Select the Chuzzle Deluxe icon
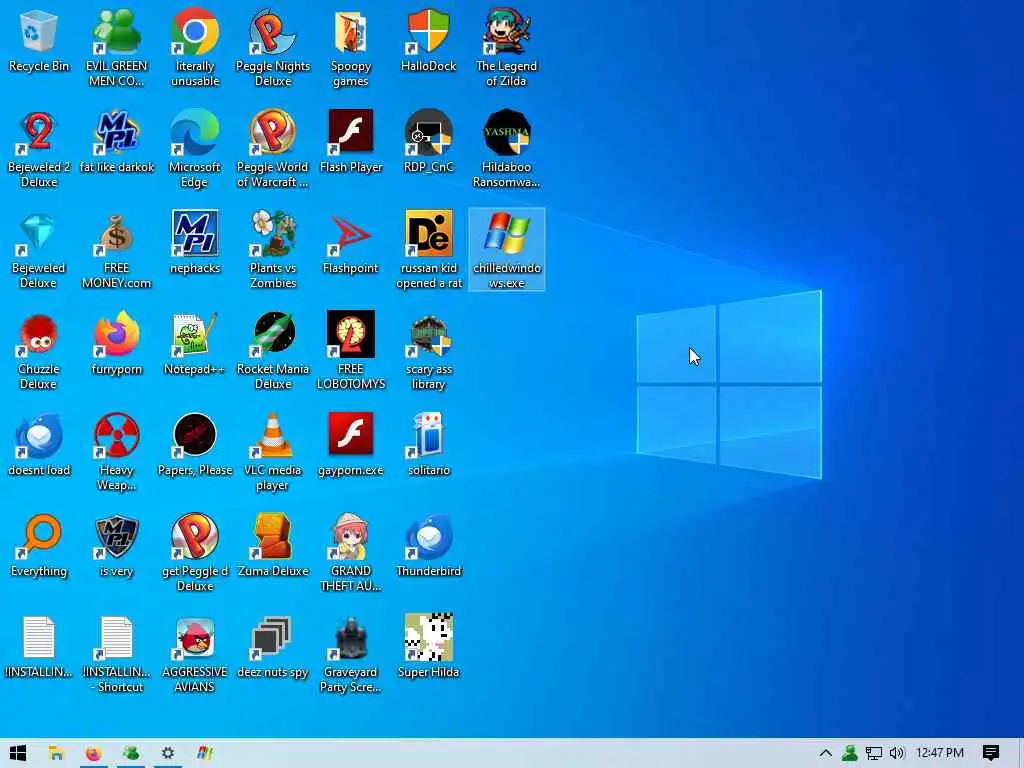The image size is (1024, 768). (39, 351)
